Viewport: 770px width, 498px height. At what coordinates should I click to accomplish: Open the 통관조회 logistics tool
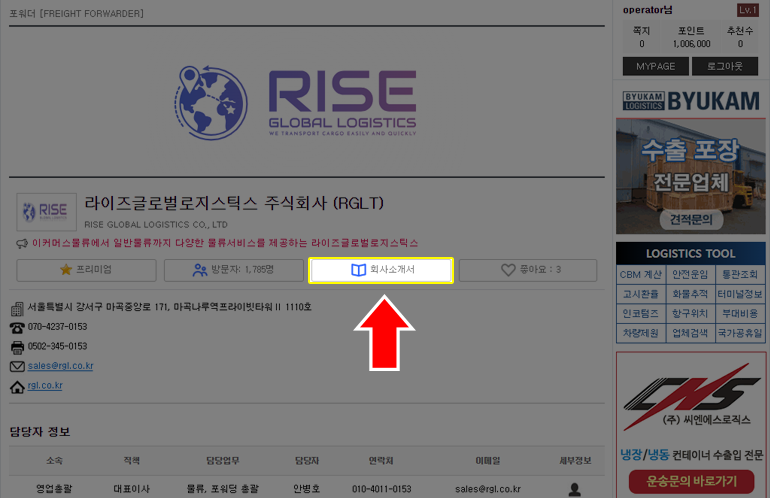740,275
